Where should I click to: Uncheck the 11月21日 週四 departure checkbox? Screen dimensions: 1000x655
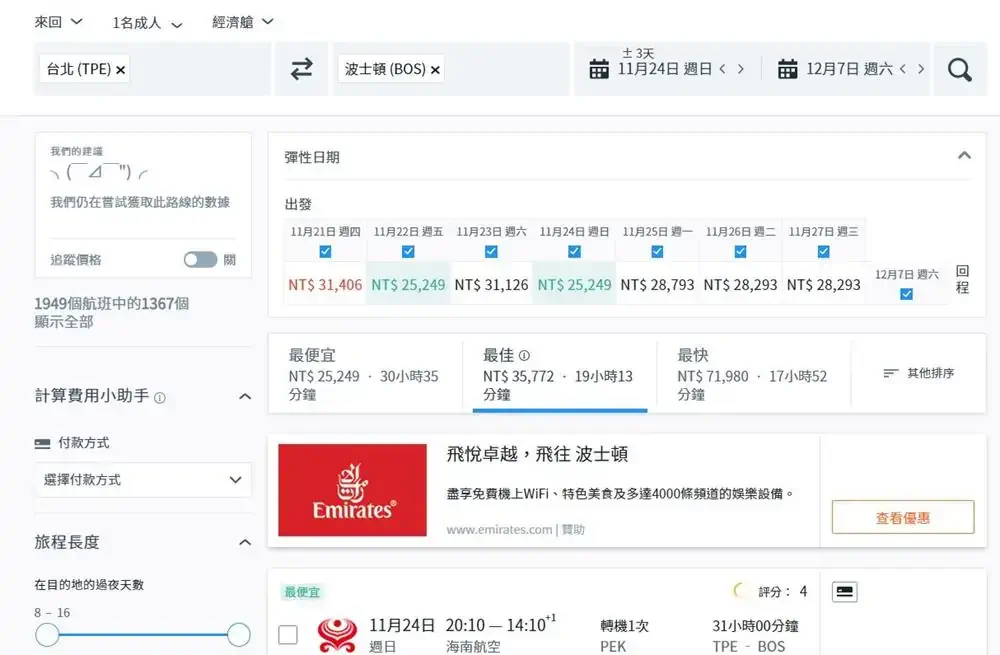click(x=325, y=251)
